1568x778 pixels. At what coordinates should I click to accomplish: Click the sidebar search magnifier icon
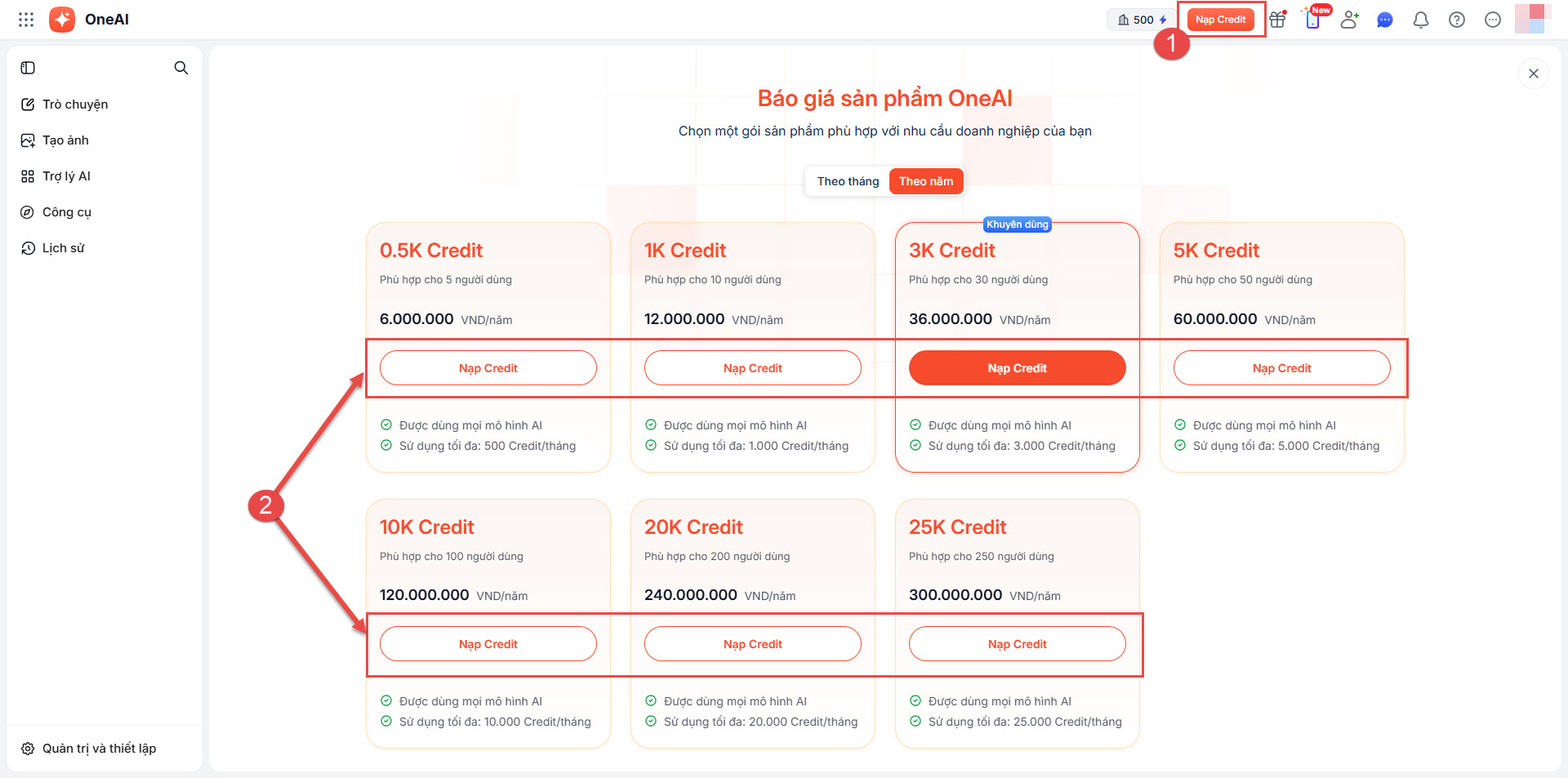181,68
